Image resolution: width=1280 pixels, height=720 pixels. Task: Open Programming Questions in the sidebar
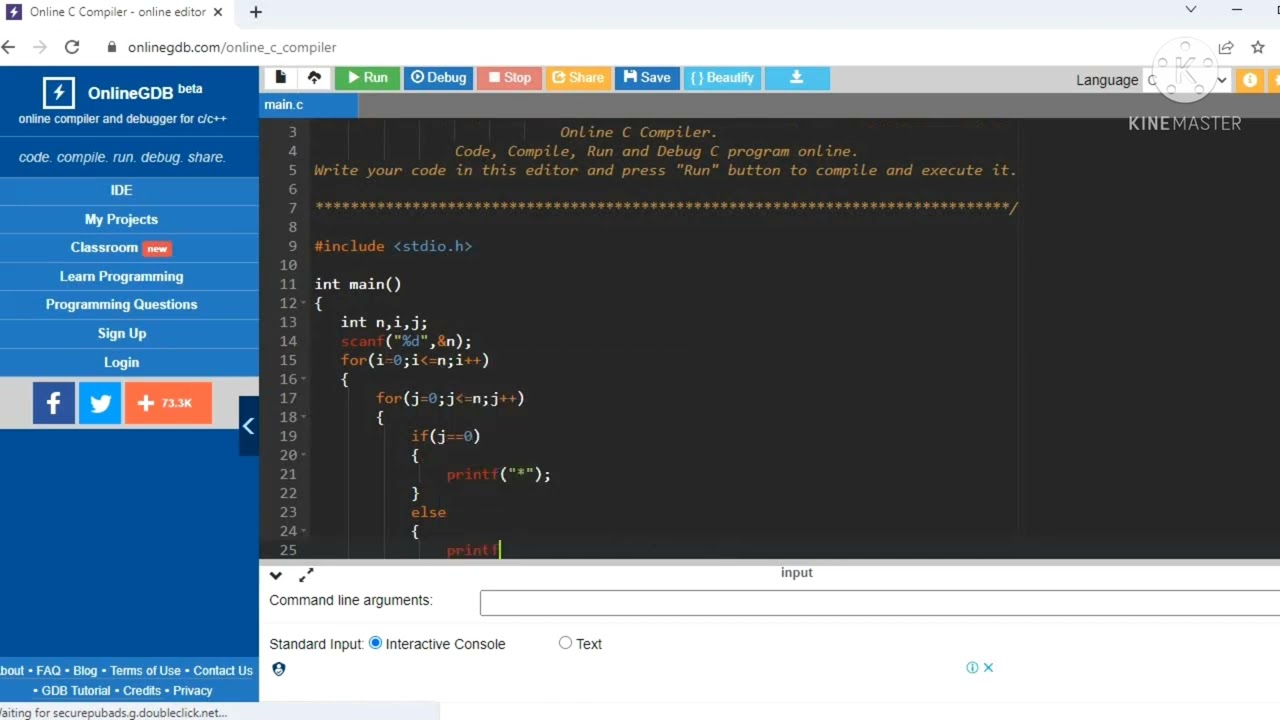122,304
